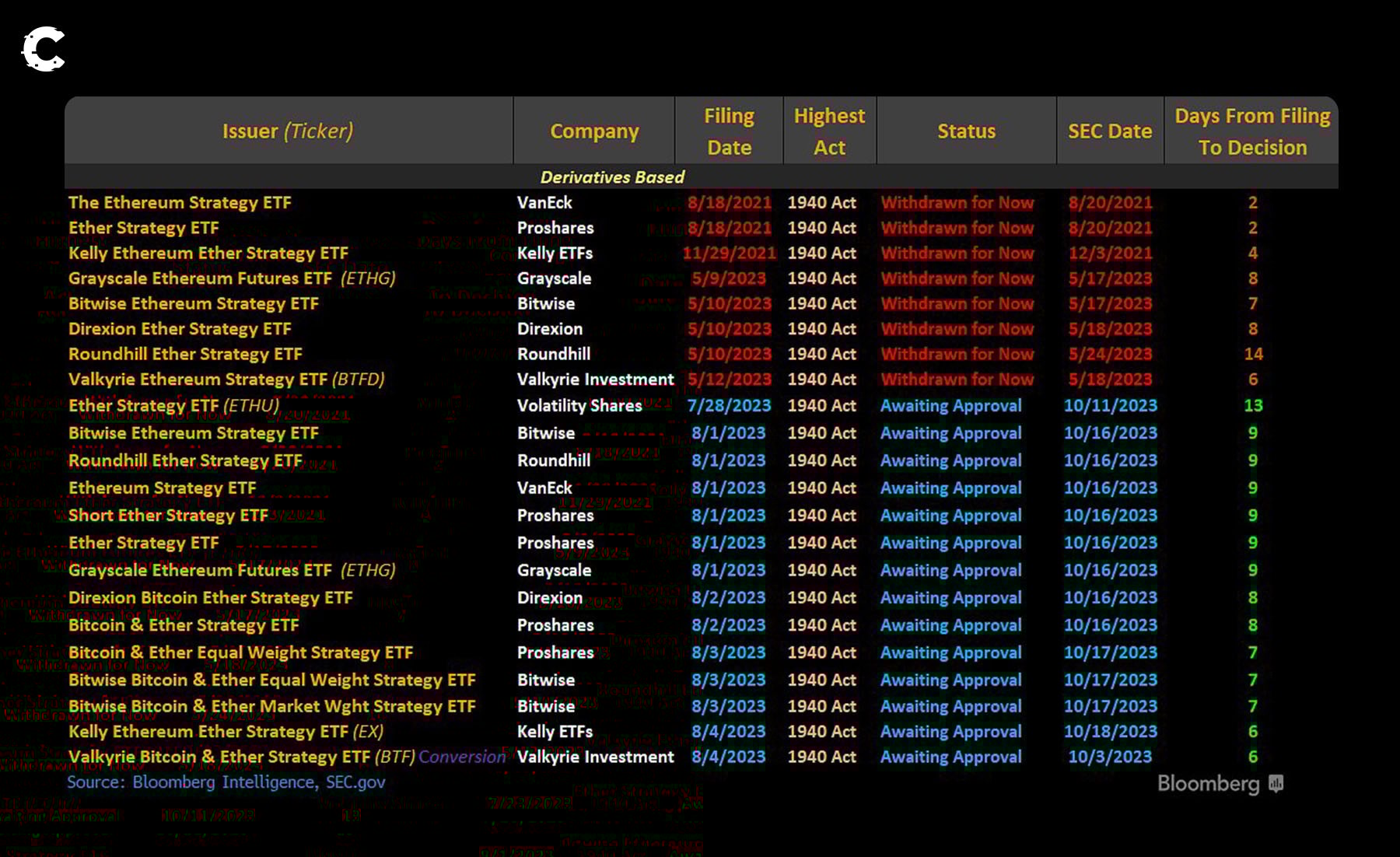Select the Issuer (Ticker) column header
Image resolution: width=1400 pixels, height=857 pixels.
288,131
